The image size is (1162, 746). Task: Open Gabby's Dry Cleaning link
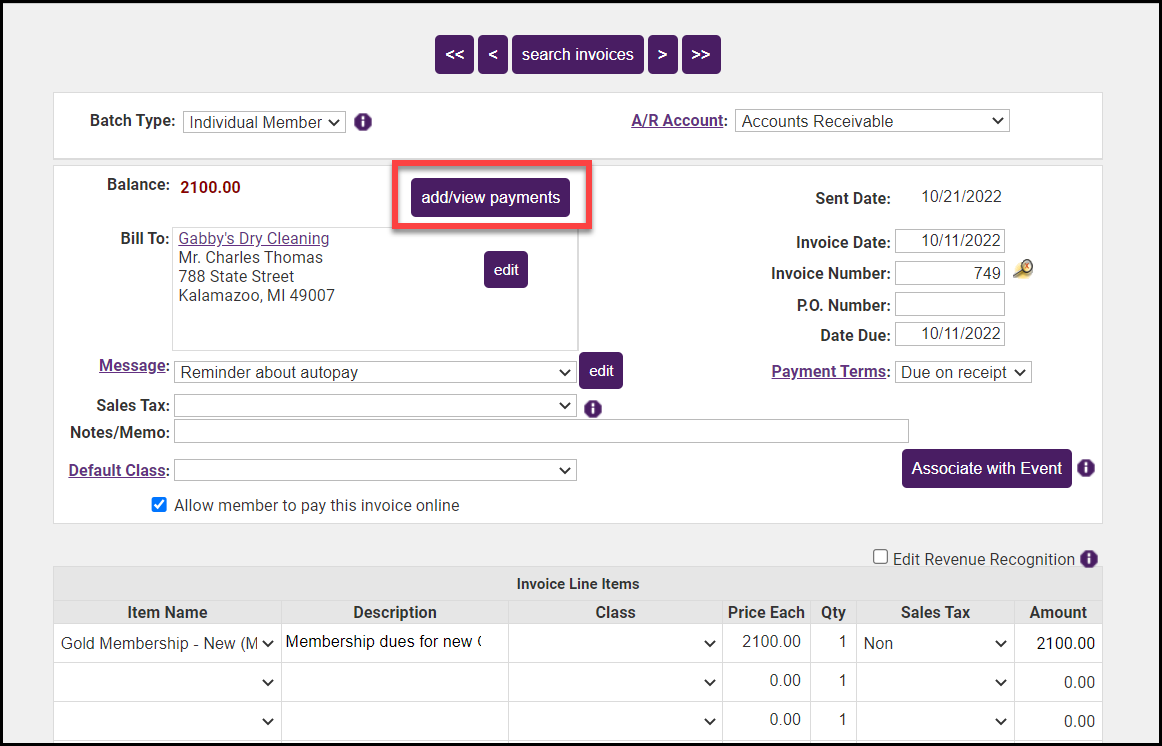click(x=253, y=238)
